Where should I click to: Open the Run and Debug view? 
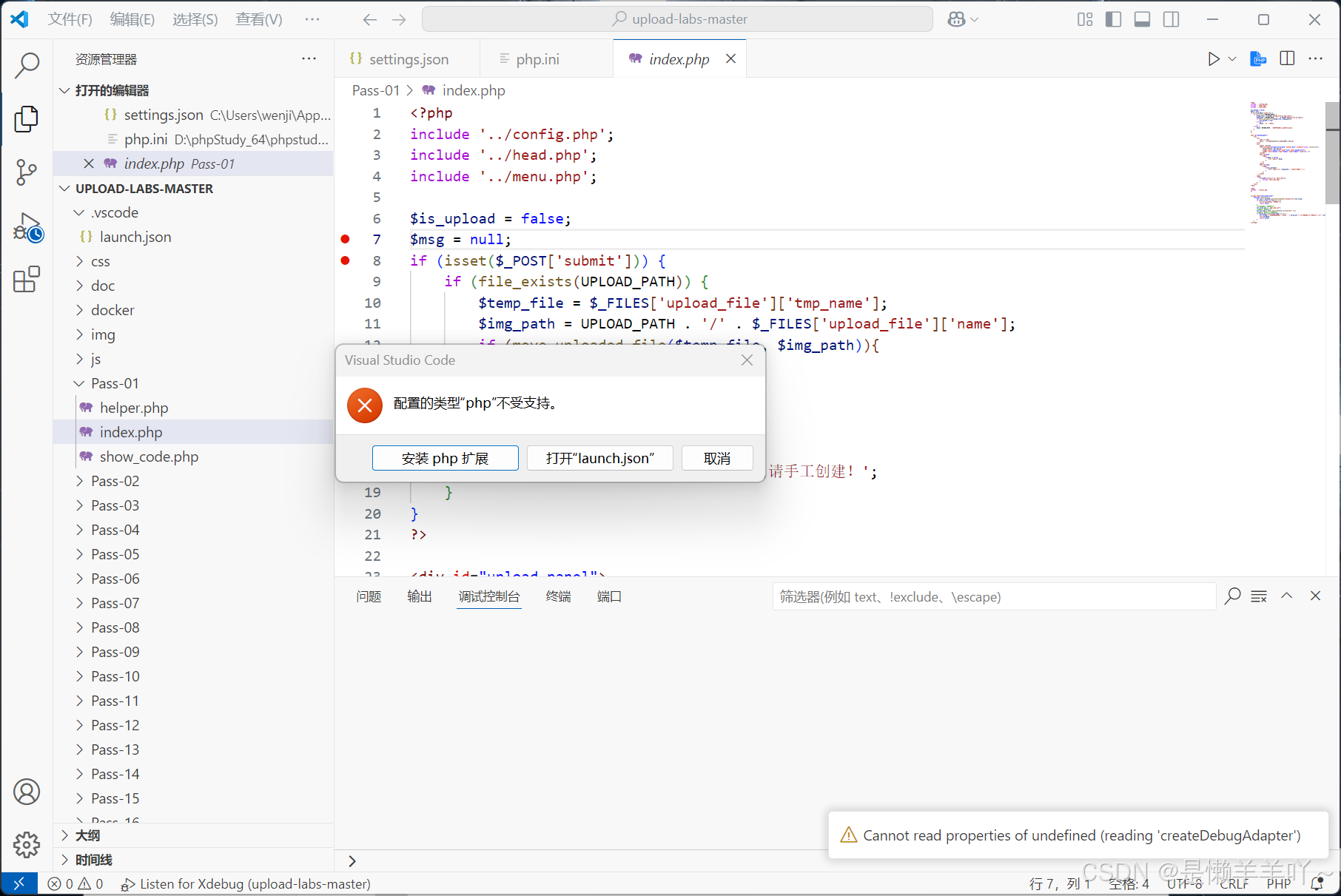[x=27, y=226]
